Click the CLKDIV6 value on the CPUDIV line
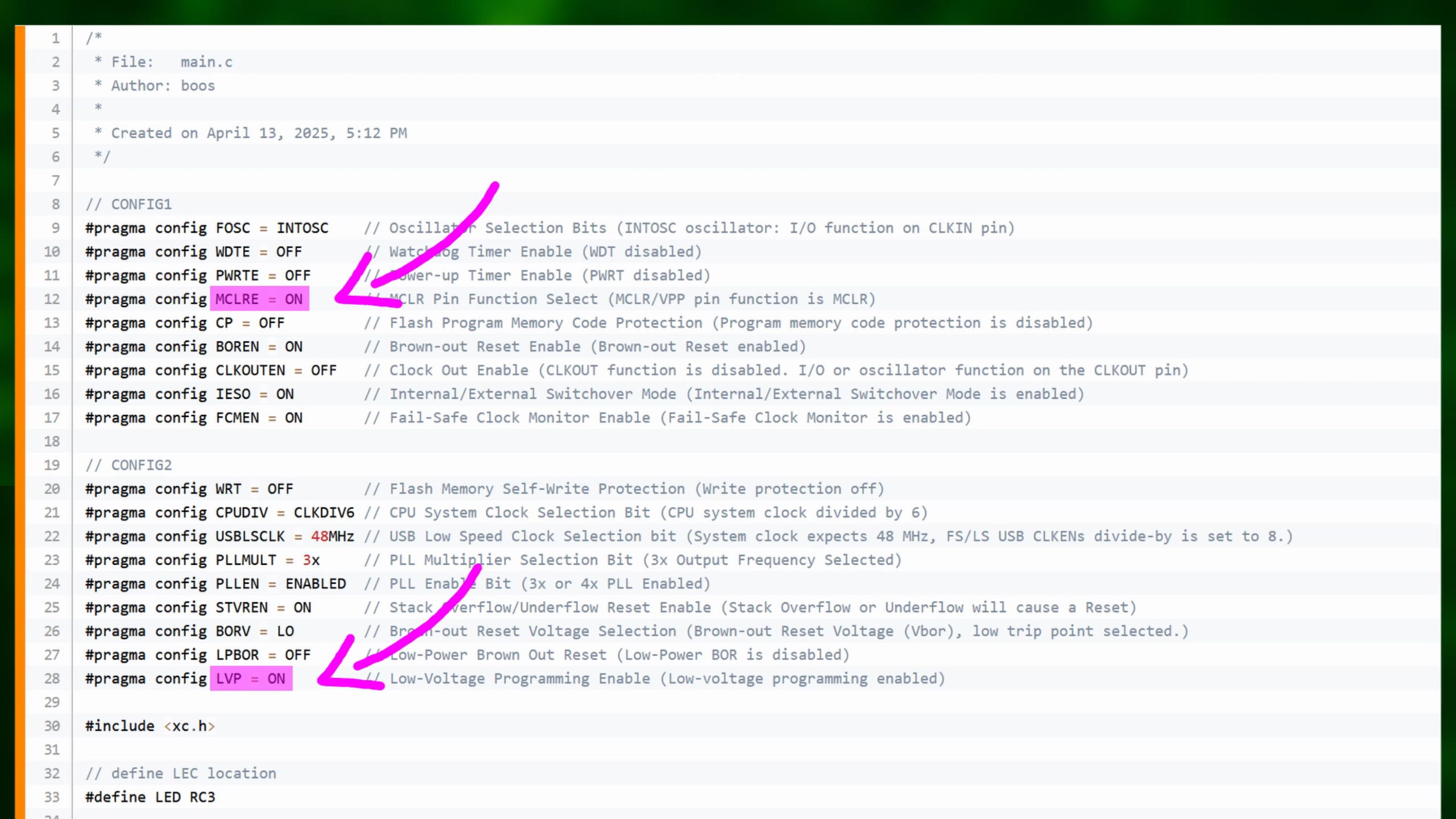This screenshot has width=1456, height=819. point(324,512)
